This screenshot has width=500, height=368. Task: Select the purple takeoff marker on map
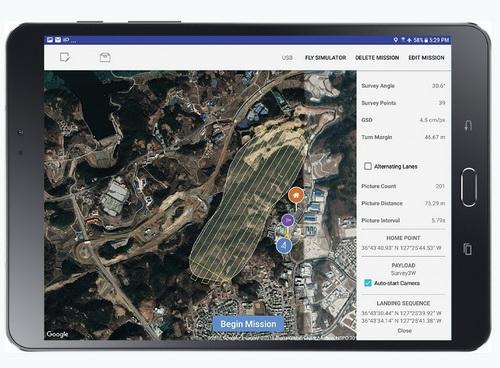pyautogui.click(x=288, y=220)
